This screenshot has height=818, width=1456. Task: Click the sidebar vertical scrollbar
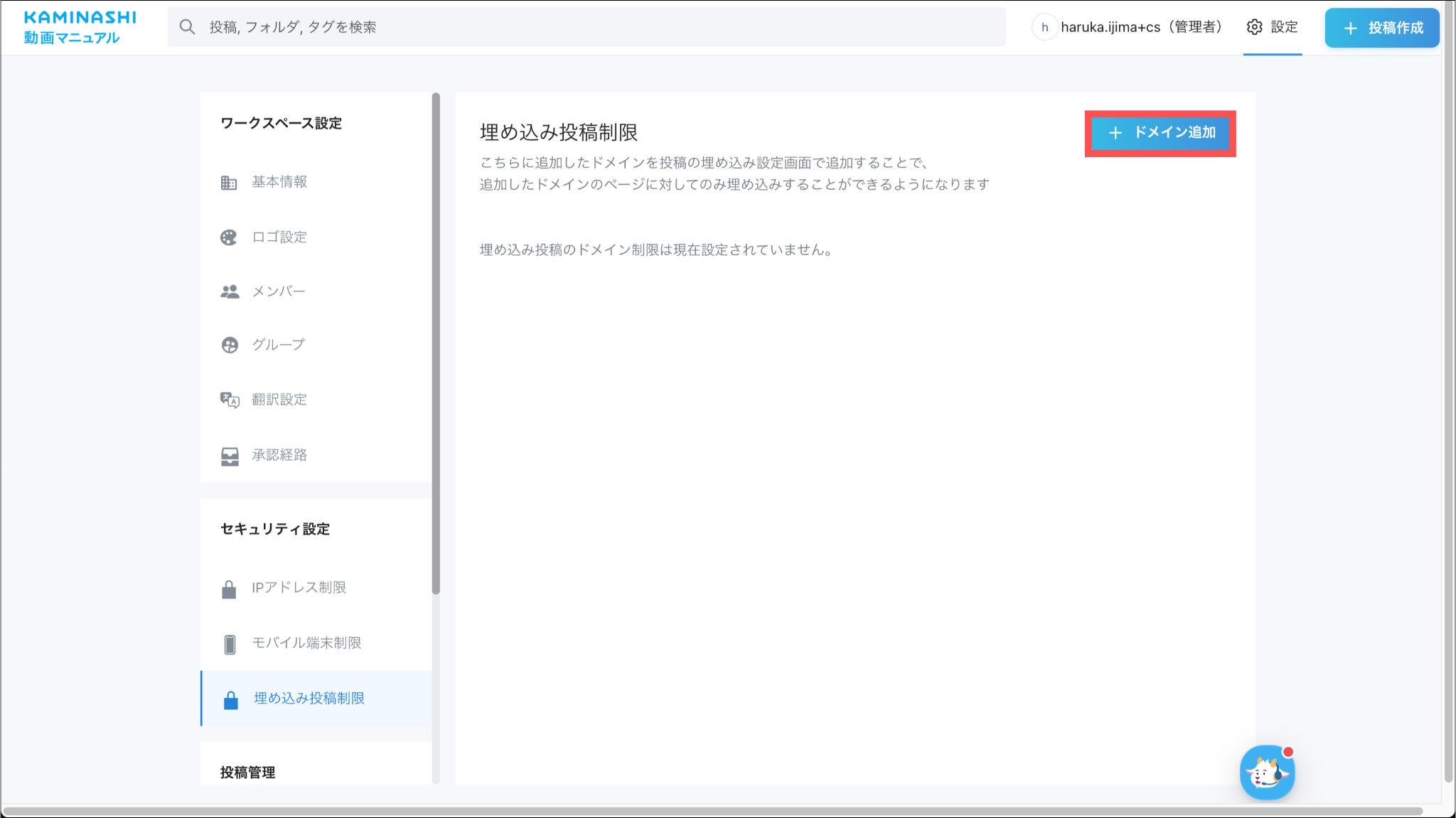pyautogui.click(x=436, y=343)
